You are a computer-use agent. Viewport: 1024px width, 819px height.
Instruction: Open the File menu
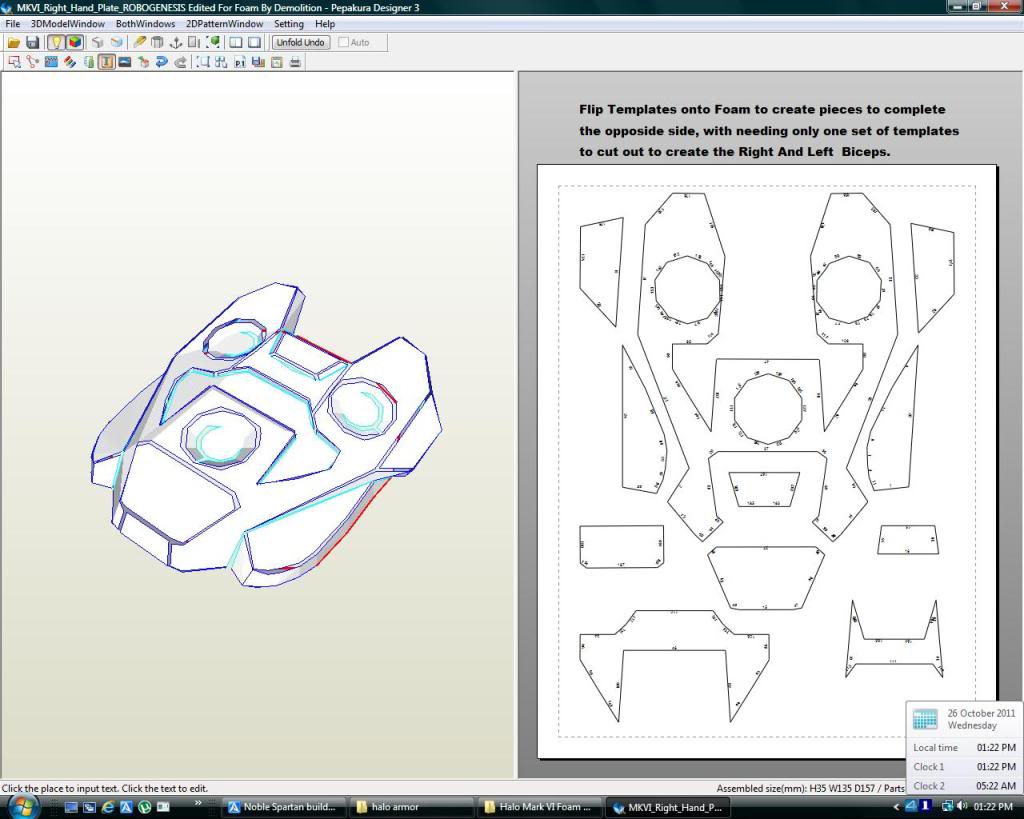coord(13,24)
